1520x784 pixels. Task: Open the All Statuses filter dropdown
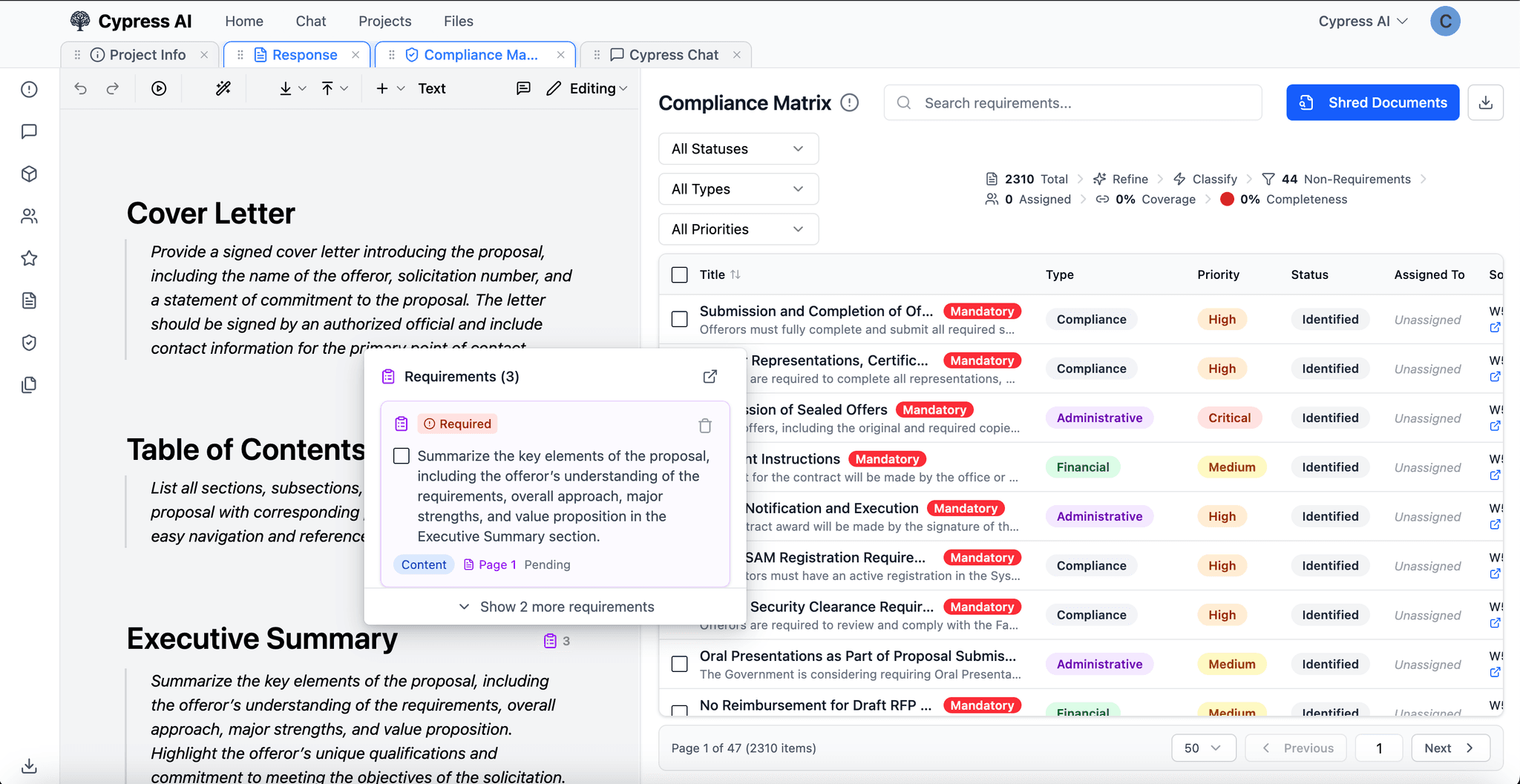pyautogui.click(x=738, y=149)
